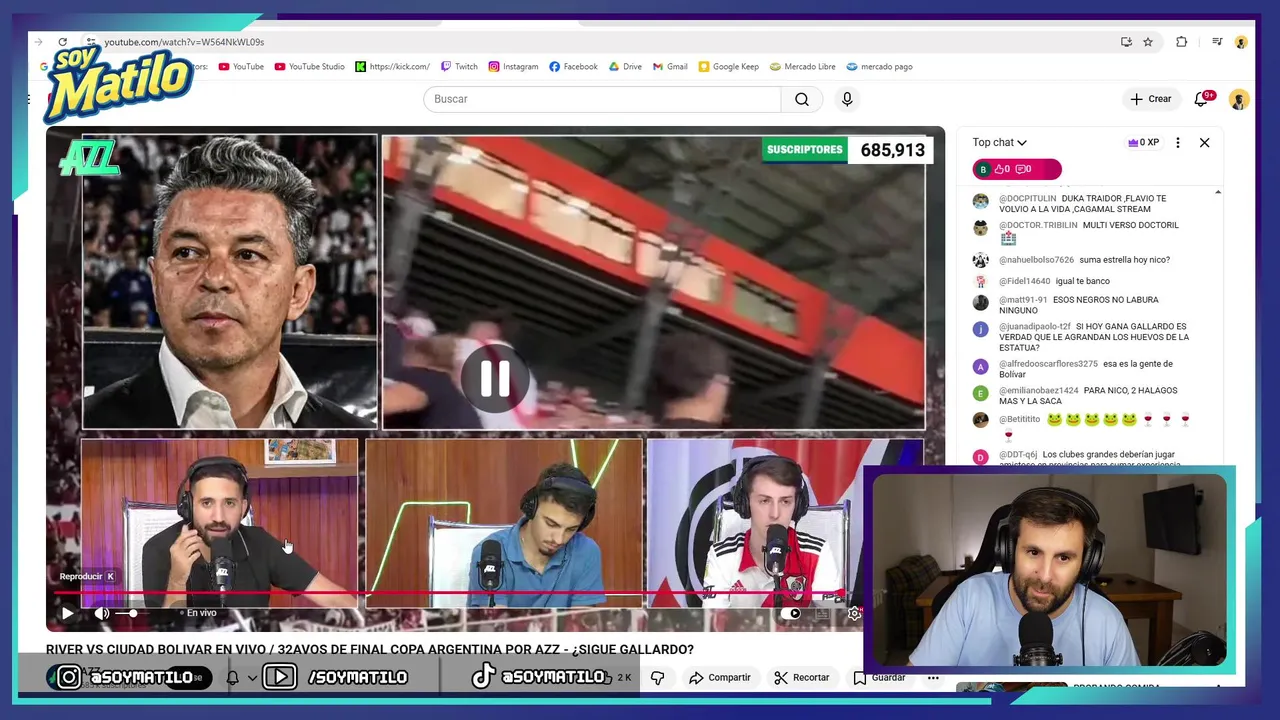Screen dimensions: 1280x720
Task: Click username @Fidel14640 in chat
Action: point(1024,282)
